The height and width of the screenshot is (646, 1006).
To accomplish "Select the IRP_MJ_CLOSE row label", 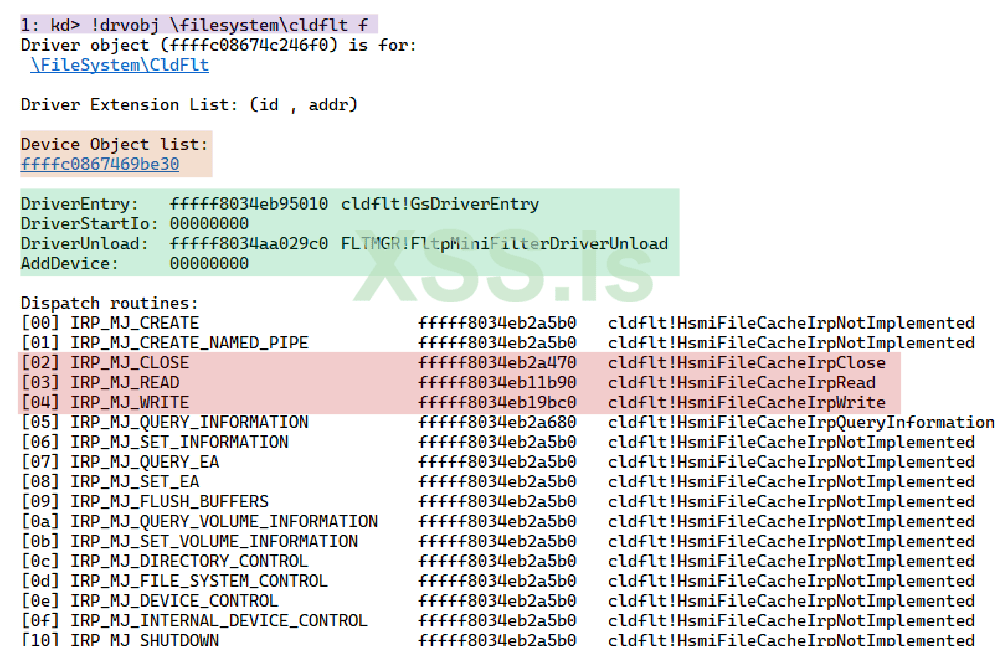I will [x=130, y=363].
